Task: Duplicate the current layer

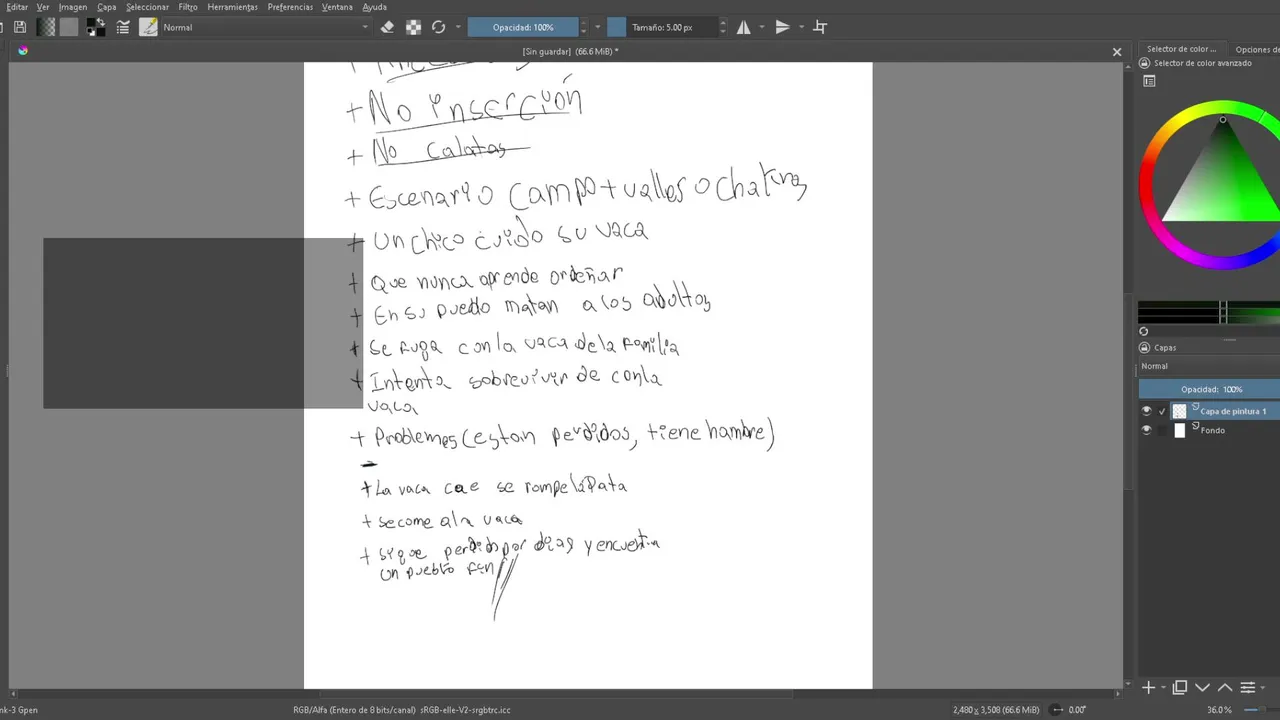Action: (1180, 687)
